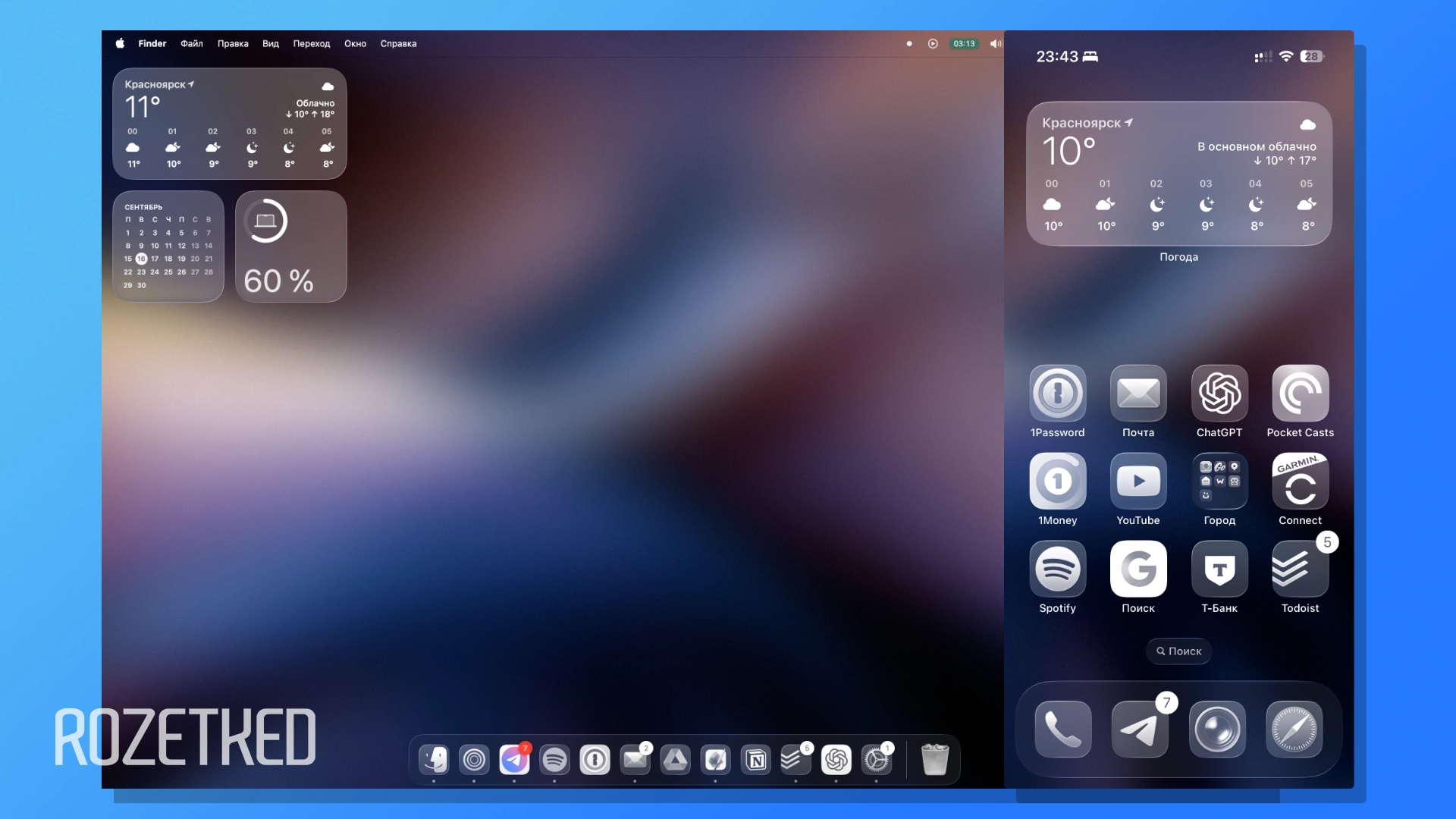Screen dimensions: 1456x819
Task: Open Garmin Connect on the phone
Action: click(1300, 481)
